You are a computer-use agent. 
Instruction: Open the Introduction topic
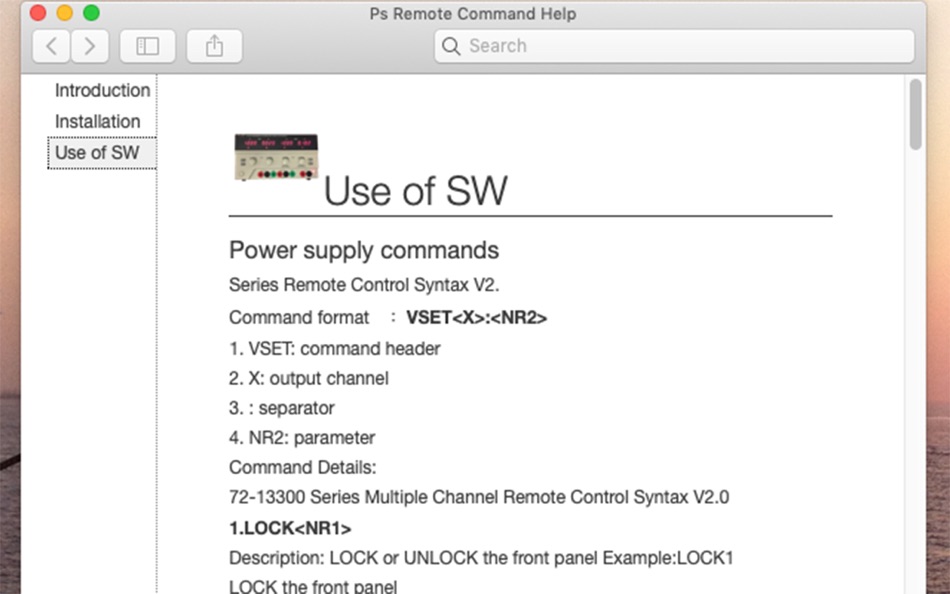tap(102, 91)
